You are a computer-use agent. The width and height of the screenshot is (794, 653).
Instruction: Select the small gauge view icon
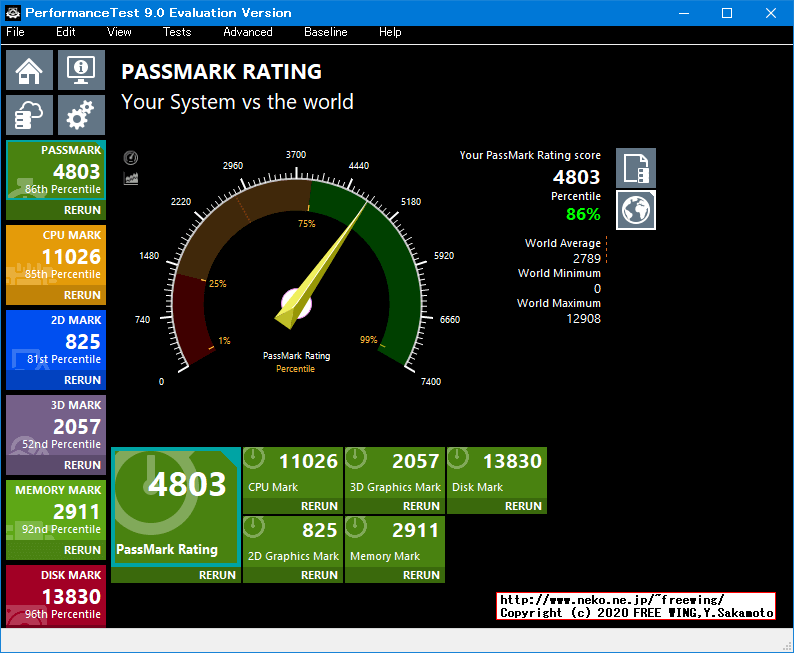pos(131,158)
